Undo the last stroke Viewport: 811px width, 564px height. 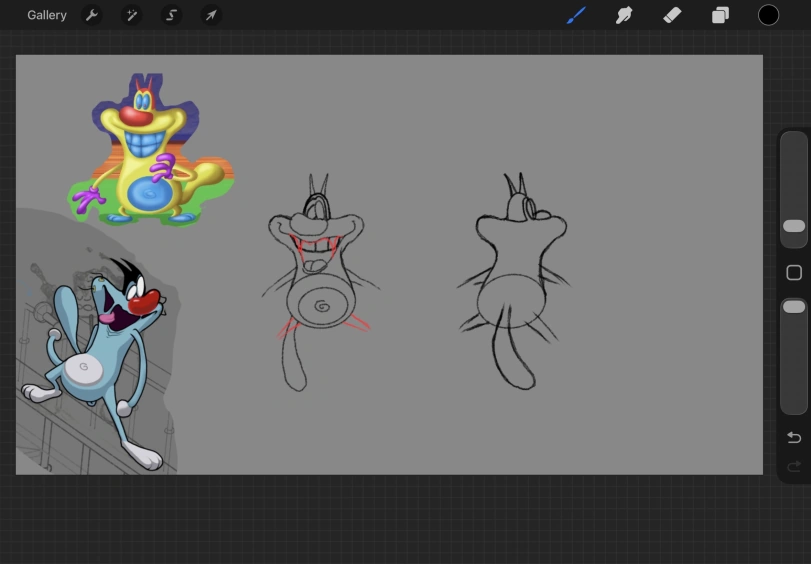(794, 437)
